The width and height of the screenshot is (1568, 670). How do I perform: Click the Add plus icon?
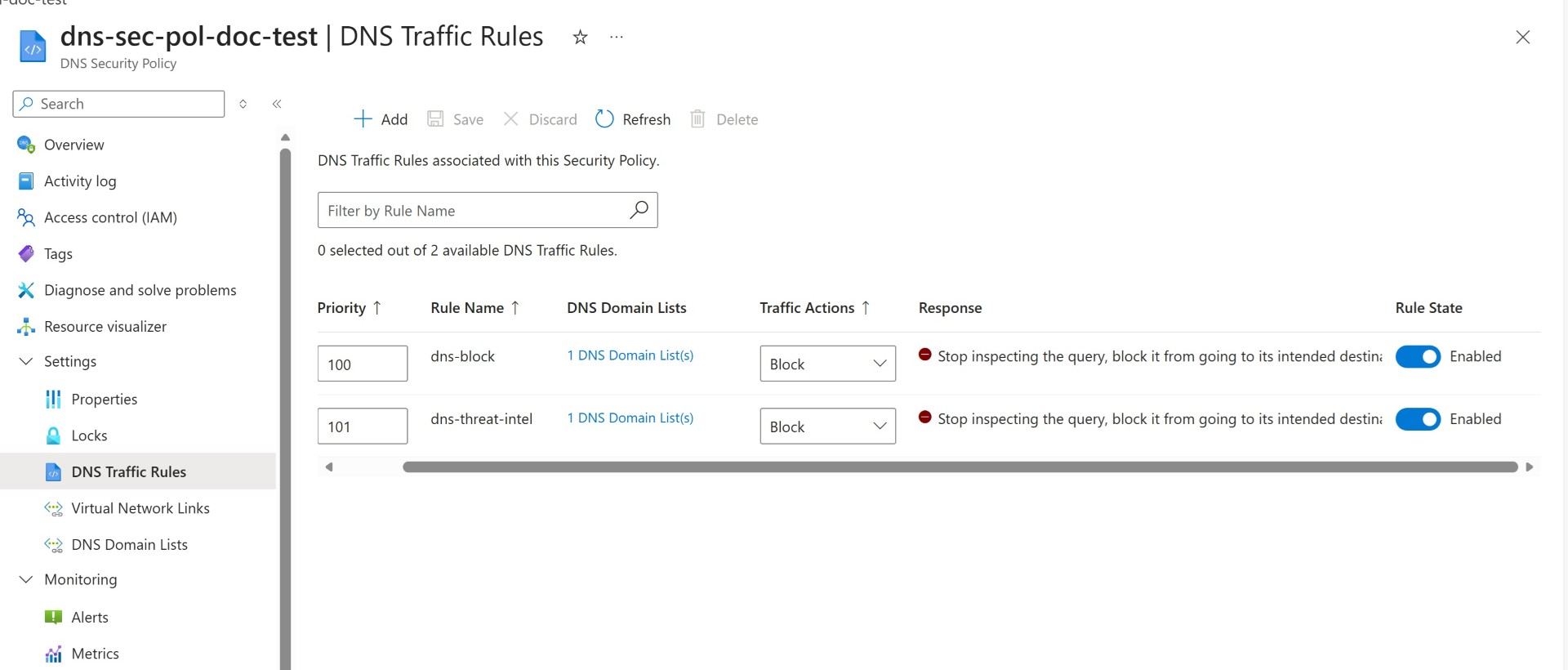(x=363, y=118)
